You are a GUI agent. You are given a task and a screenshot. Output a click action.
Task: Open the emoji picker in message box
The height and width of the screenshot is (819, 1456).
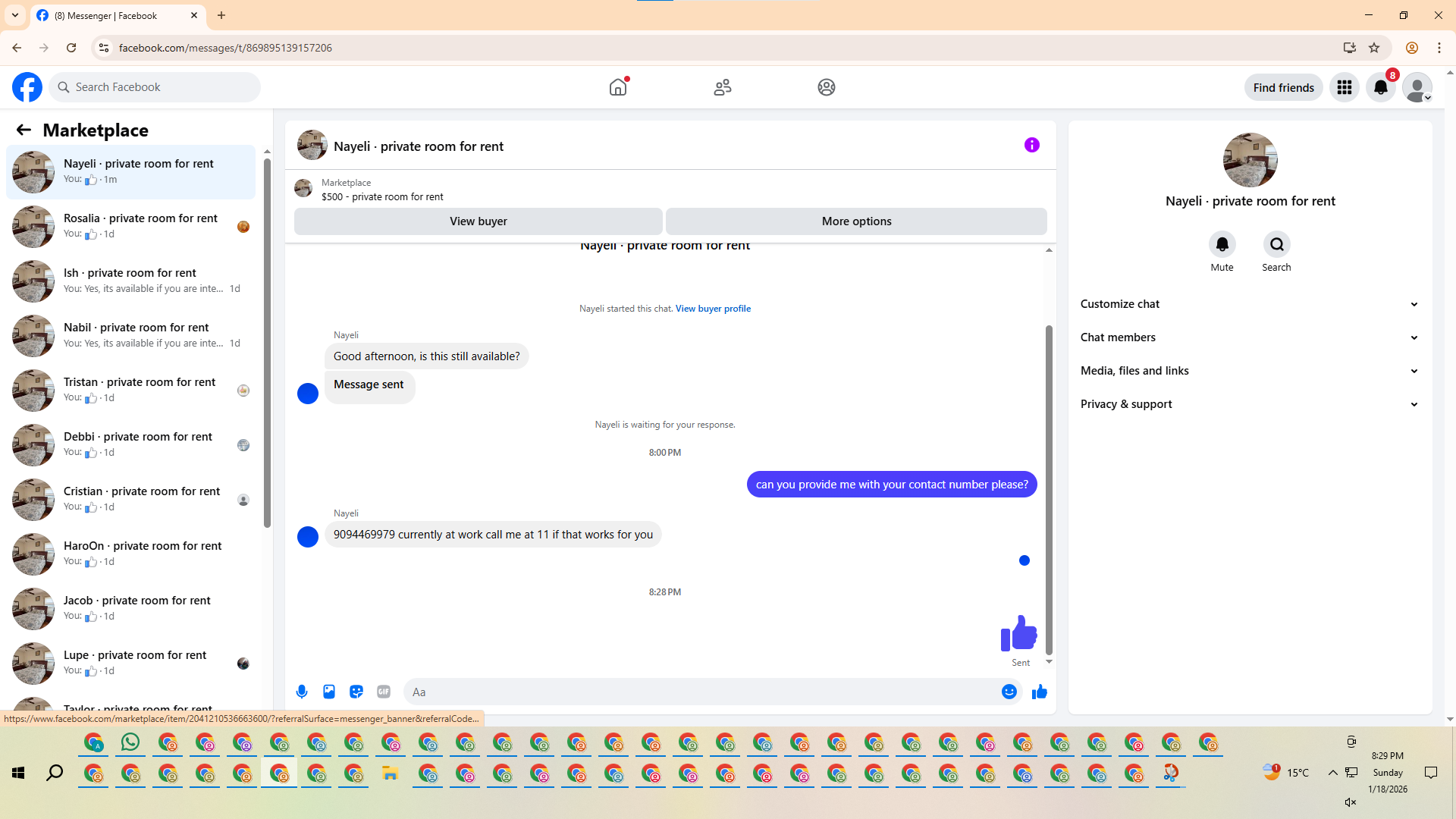[x=1009, y=692]
